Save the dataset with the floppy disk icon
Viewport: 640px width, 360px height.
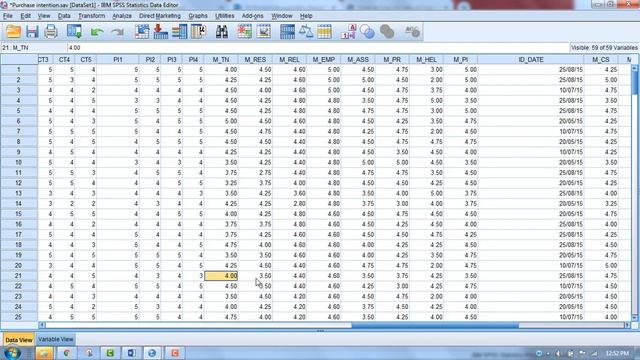click(32, 31)
